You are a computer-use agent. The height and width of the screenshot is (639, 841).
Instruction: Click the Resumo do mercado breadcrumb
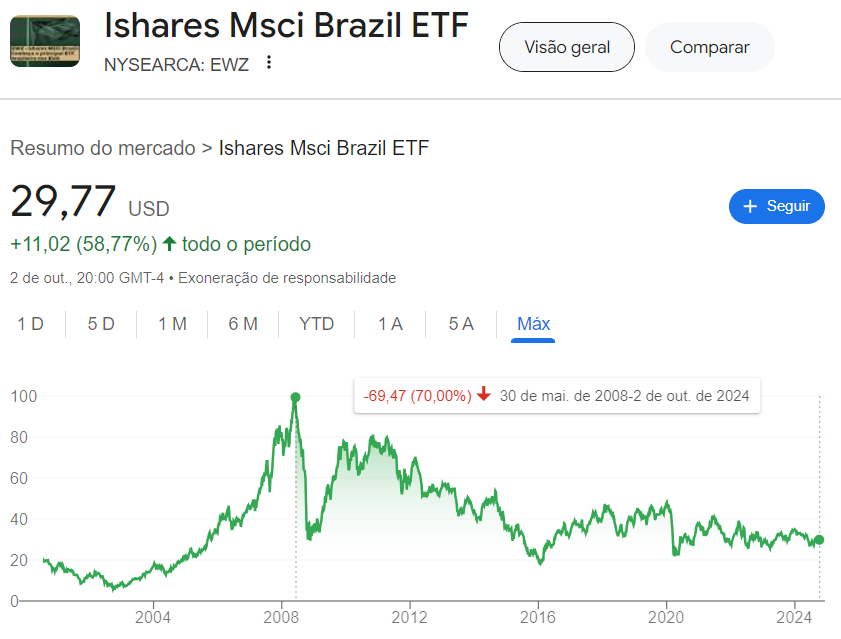tap(102, 149)
